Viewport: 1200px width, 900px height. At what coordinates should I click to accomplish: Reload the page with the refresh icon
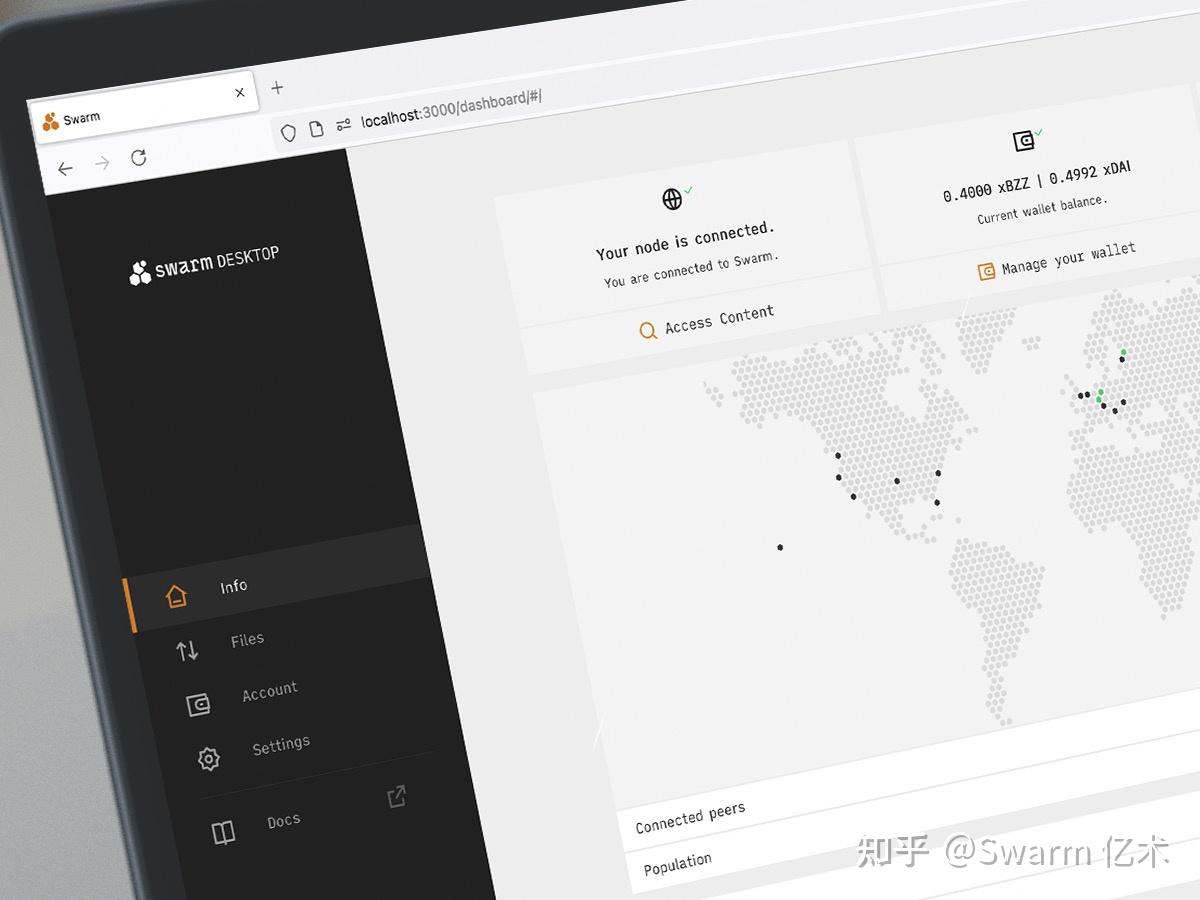pos(138,157)
